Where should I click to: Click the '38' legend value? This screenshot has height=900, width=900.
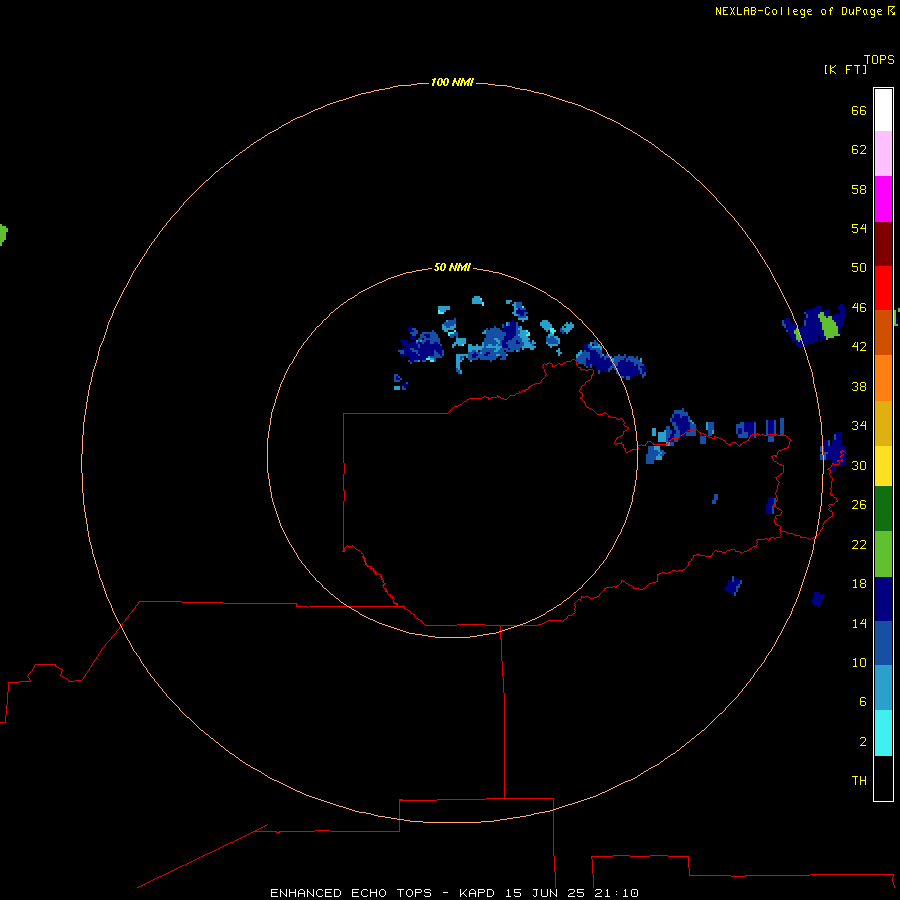tap(859, 387)
